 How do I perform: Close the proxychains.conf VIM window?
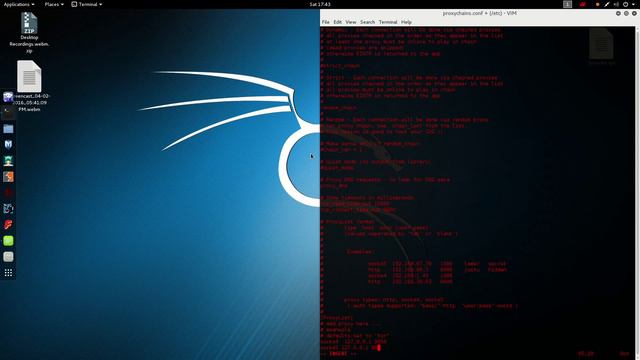[634, 13]
